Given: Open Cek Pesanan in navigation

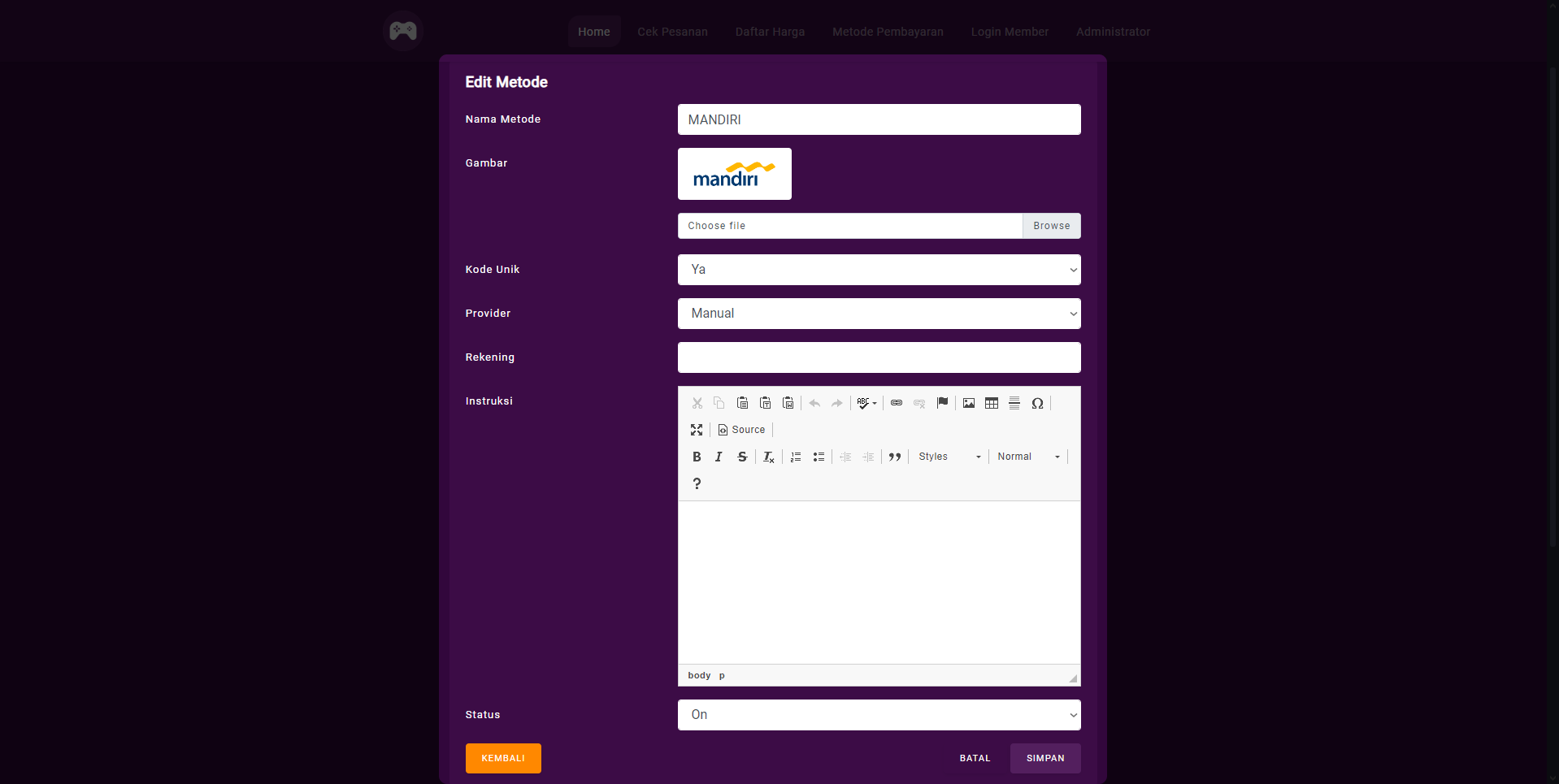Looking at the screenshot, I should tap(672, 32).
